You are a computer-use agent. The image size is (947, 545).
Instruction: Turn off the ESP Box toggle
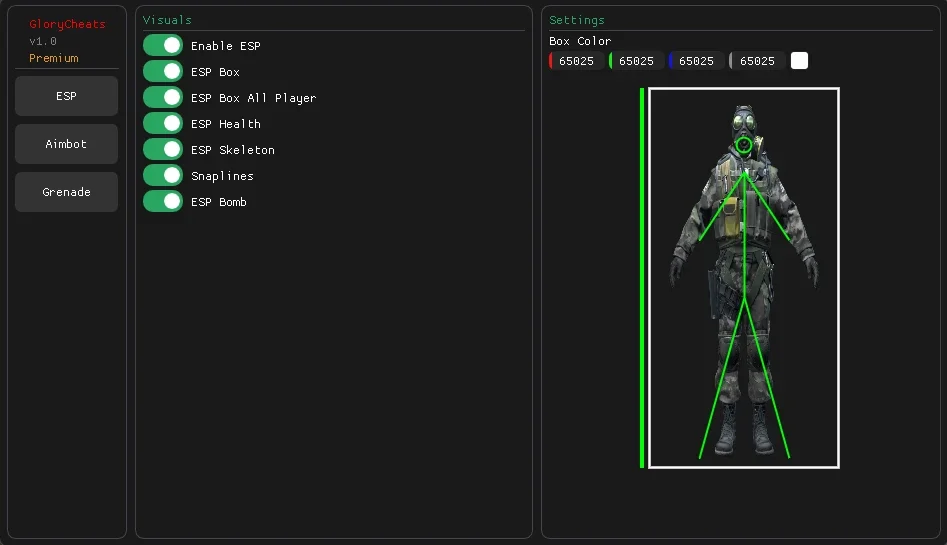(x=163, y=71)
